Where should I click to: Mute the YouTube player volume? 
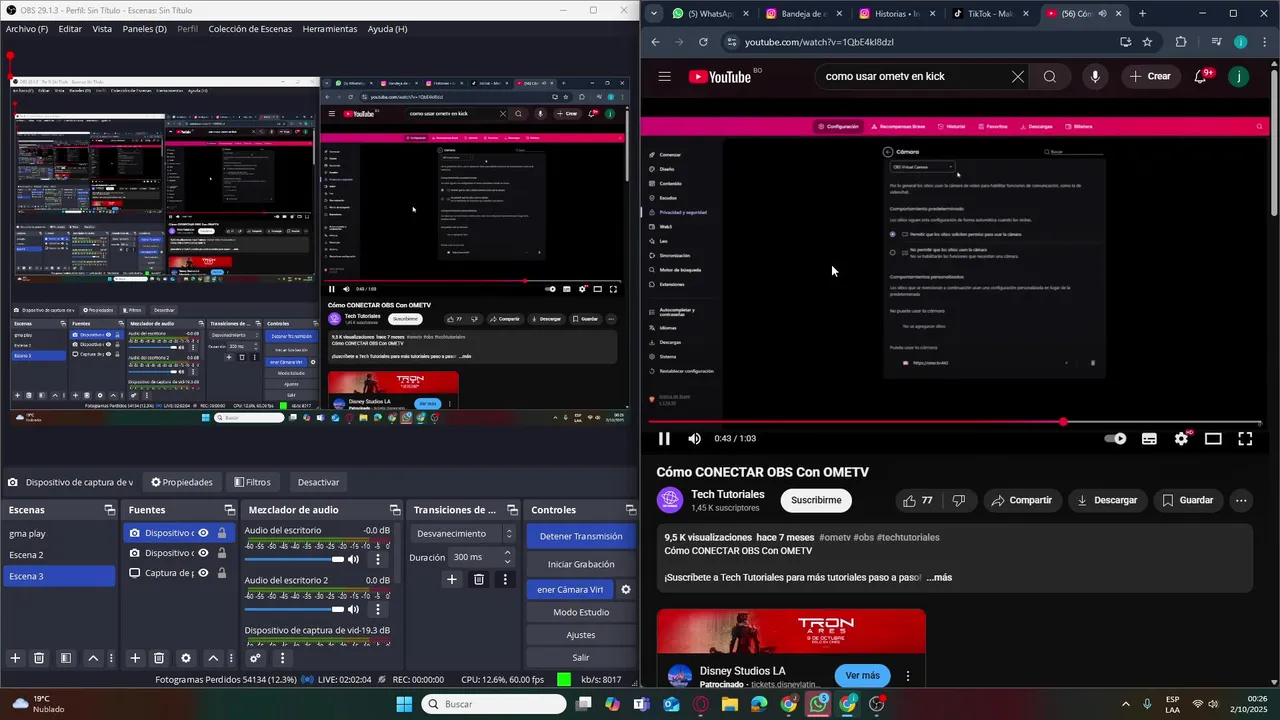click(x=695, y=438)
